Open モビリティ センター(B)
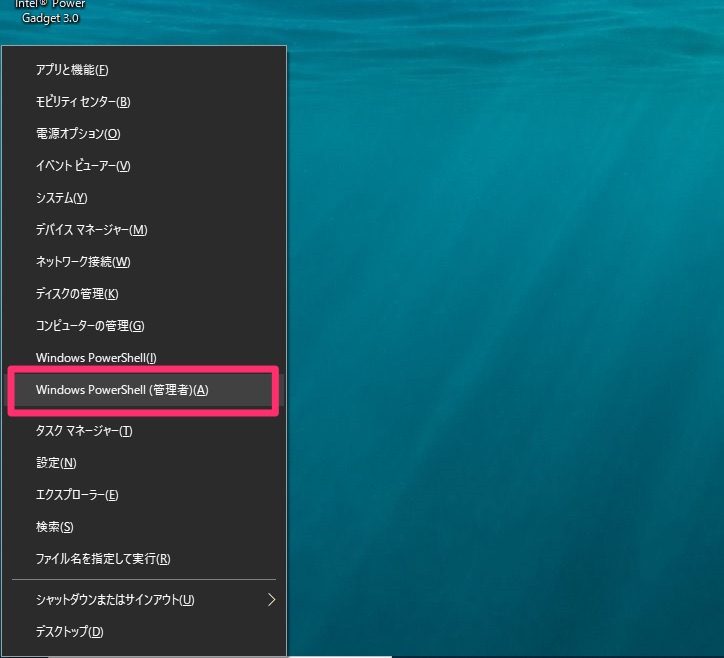Viewport: 724px width, 658px height. click(144, 102)
